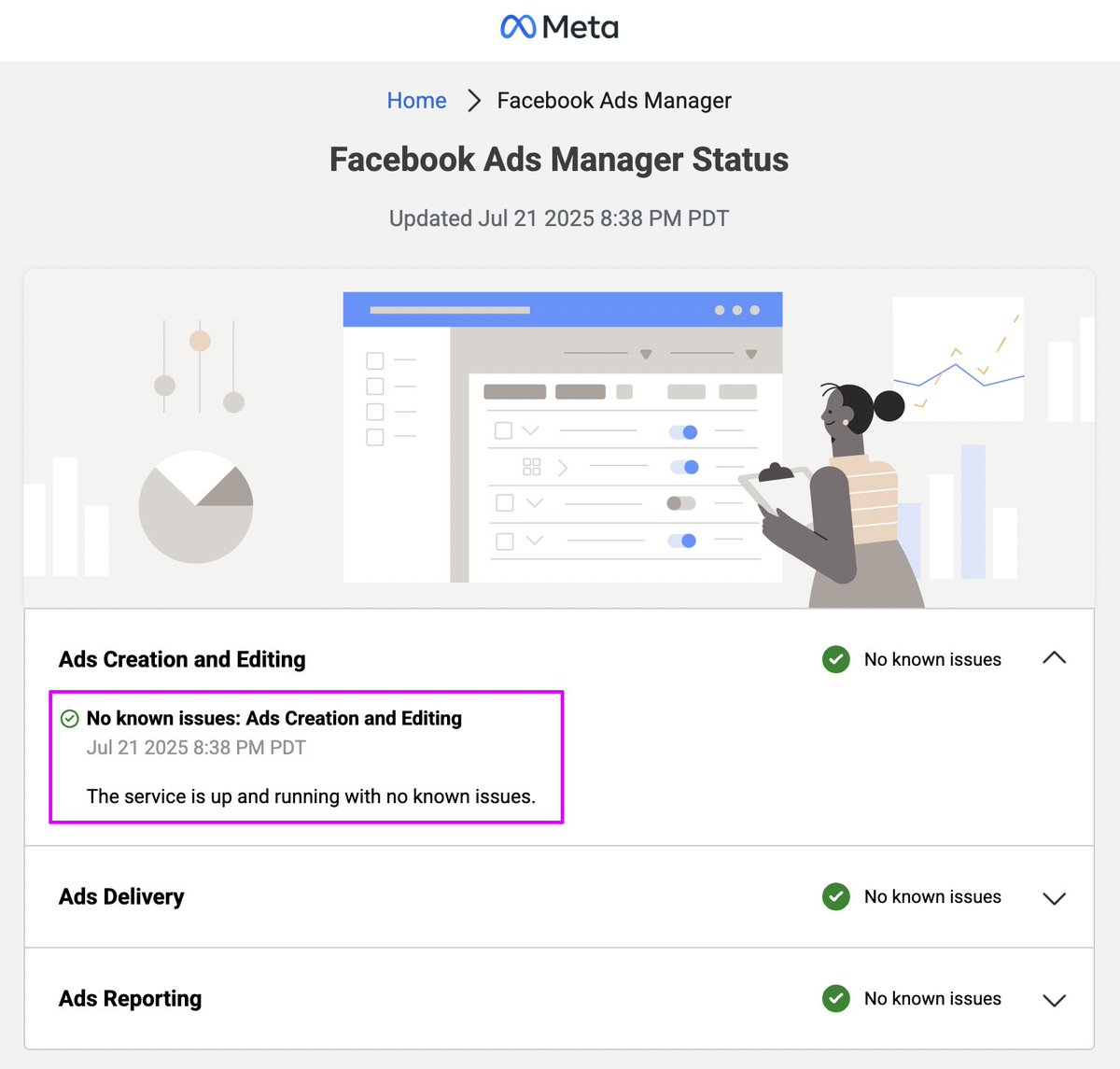Image resolution: width=1120 pixels, height=1069 pixels.
Task: Click green status check for Ads Reporting
Action: (x=835, y=998)
